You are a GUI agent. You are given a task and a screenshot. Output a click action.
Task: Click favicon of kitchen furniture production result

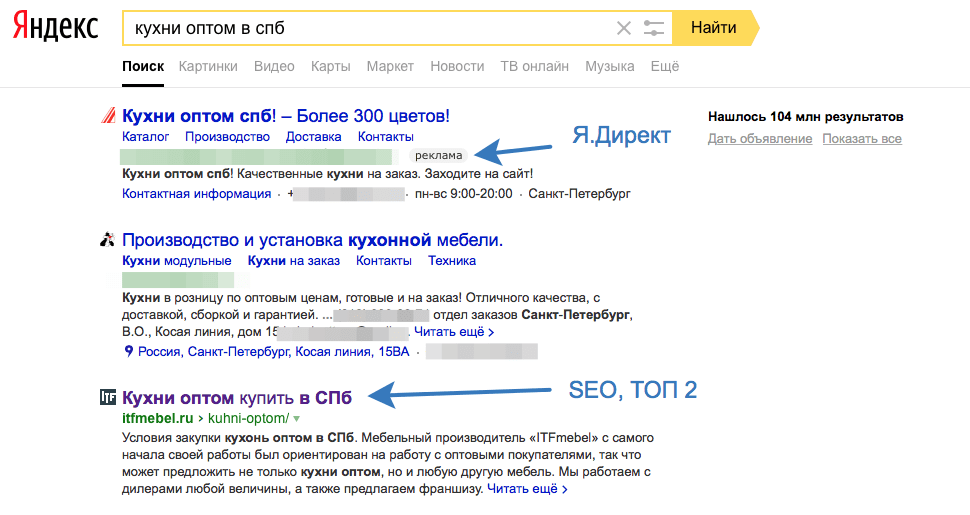[x=108, y=240]
